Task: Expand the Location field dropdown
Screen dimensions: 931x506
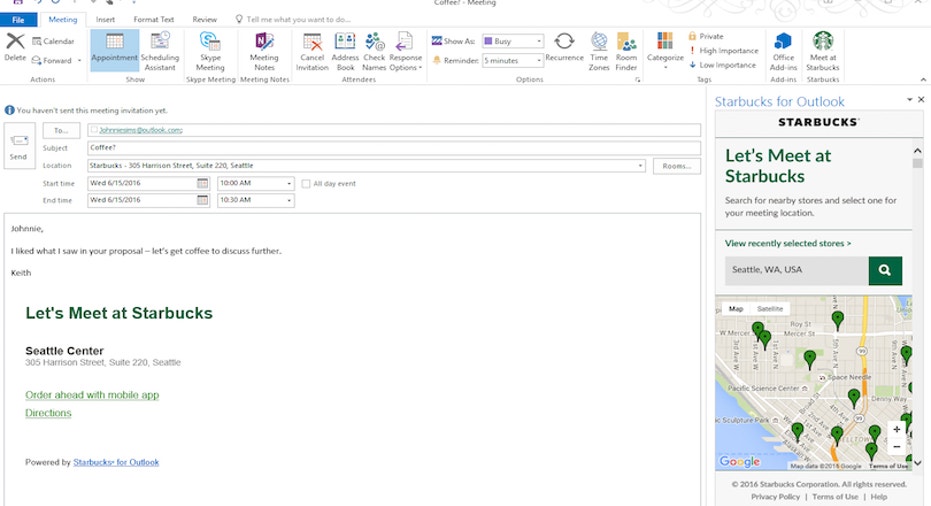Action: pyautogui.click(x=640, y=166)
